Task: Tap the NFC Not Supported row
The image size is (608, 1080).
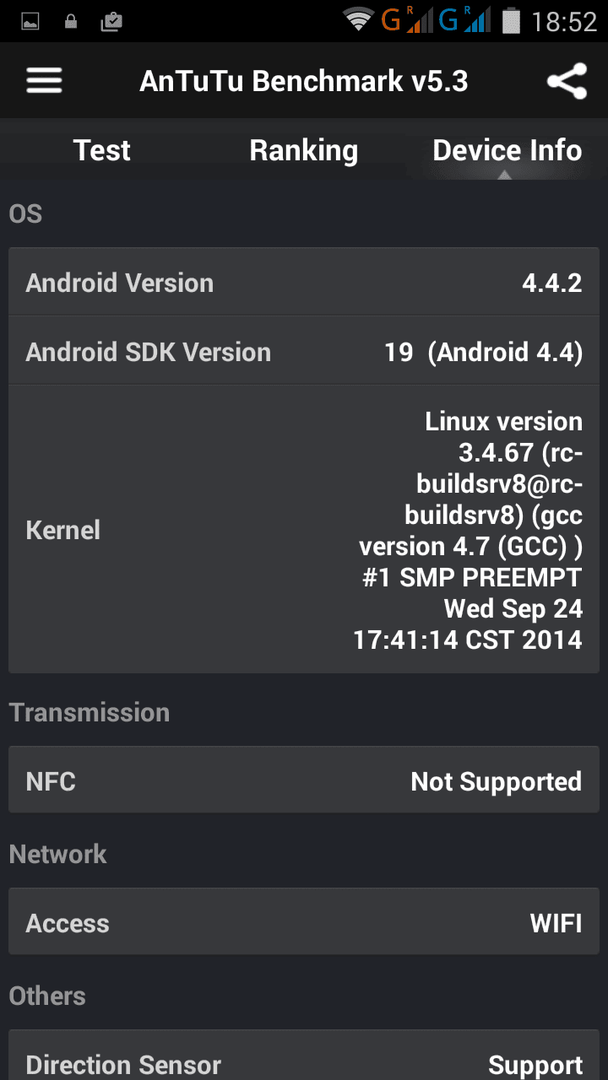Action: 304,780
